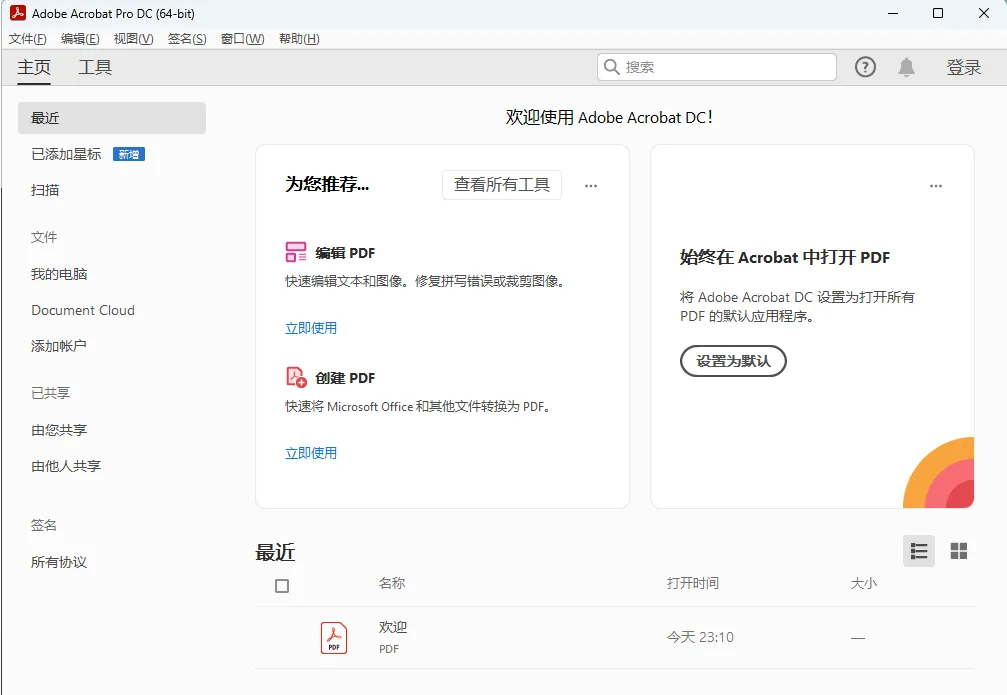Open the notifications bell icon

[x=906, y=67]
